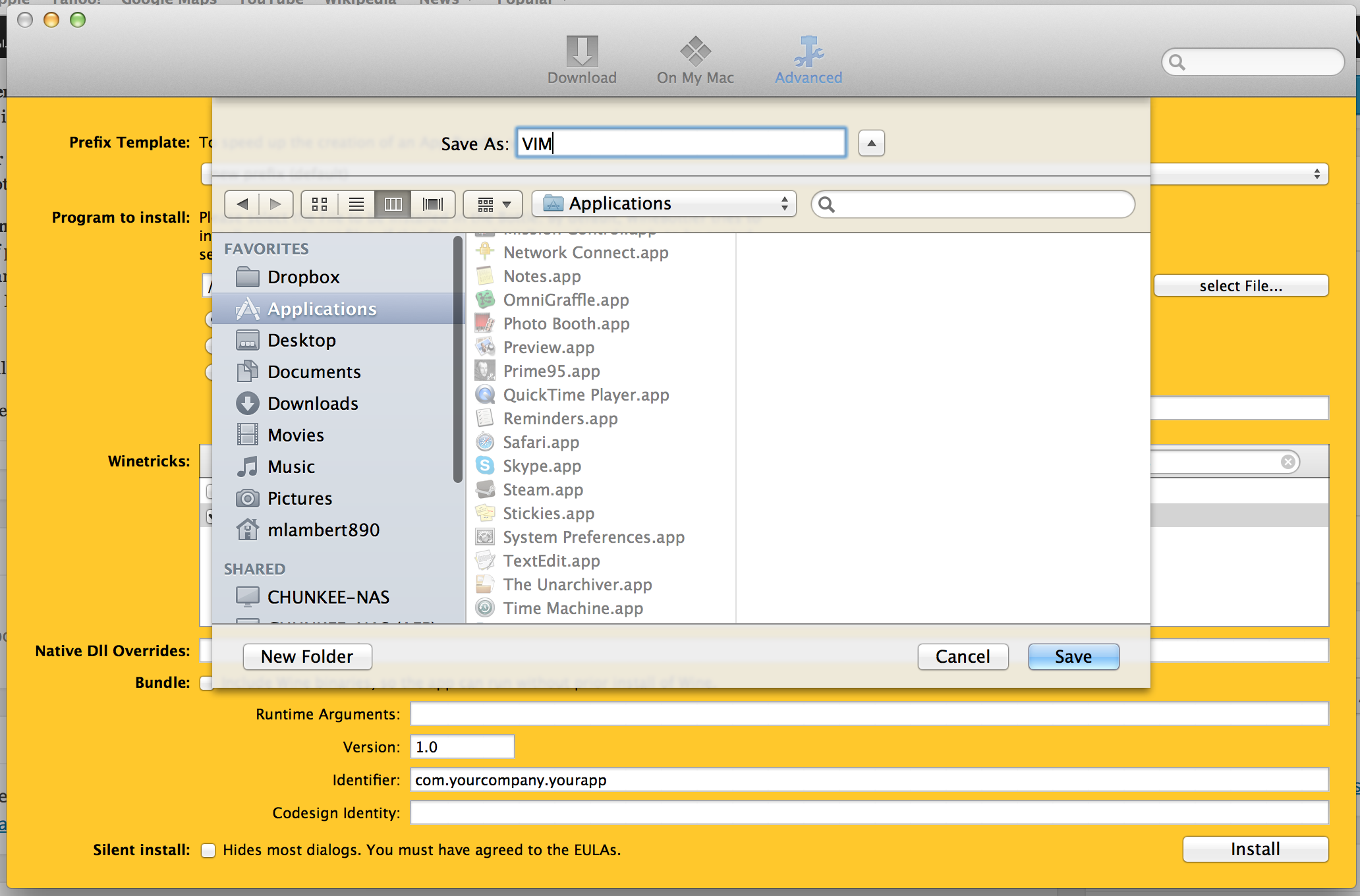Switch file browser to list view
The height and width of the screenshot is (896, 1360).
[356, 204]
